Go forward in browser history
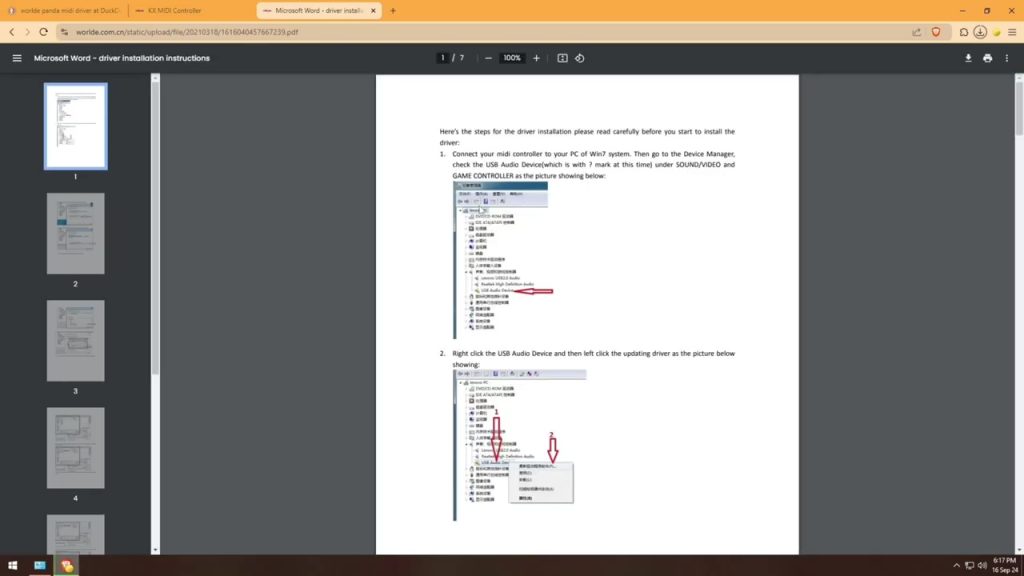 (27, 31)
